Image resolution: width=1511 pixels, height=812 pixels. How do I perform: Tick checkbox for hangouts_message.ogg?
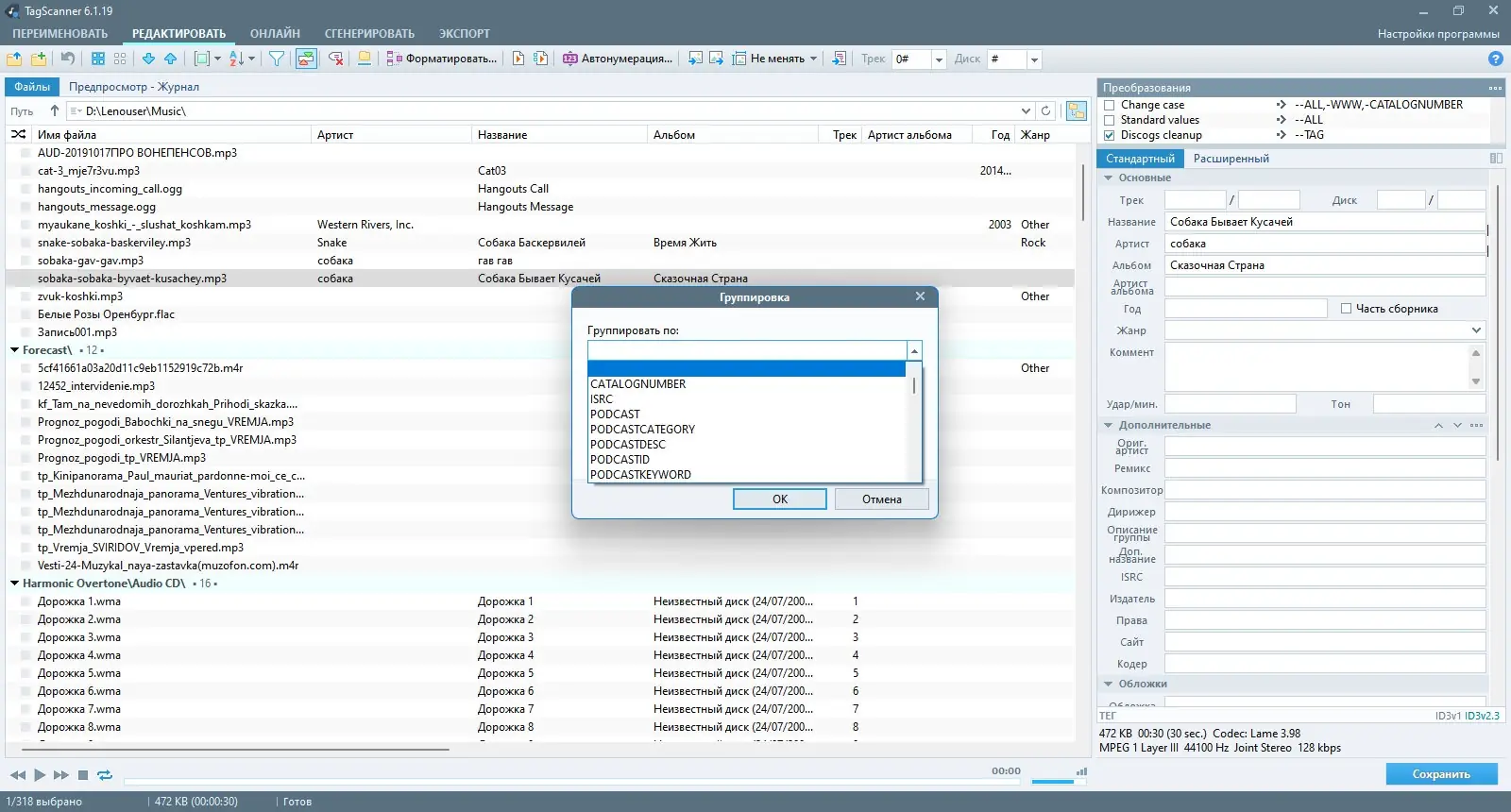click(x=26, y=207)
